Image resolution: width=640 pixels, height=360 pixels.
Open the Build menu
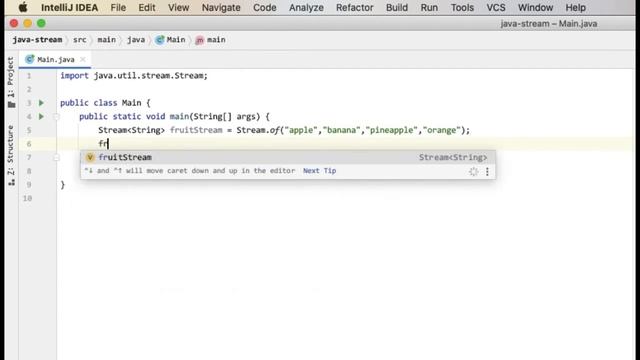(x=397, y=7)
